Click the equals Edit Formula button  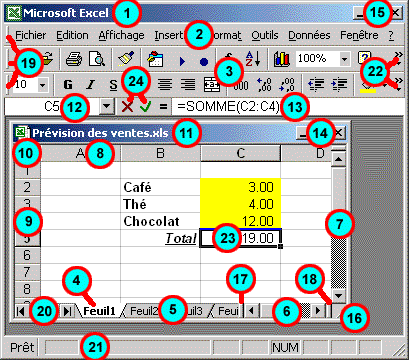[x=163, y=107]
